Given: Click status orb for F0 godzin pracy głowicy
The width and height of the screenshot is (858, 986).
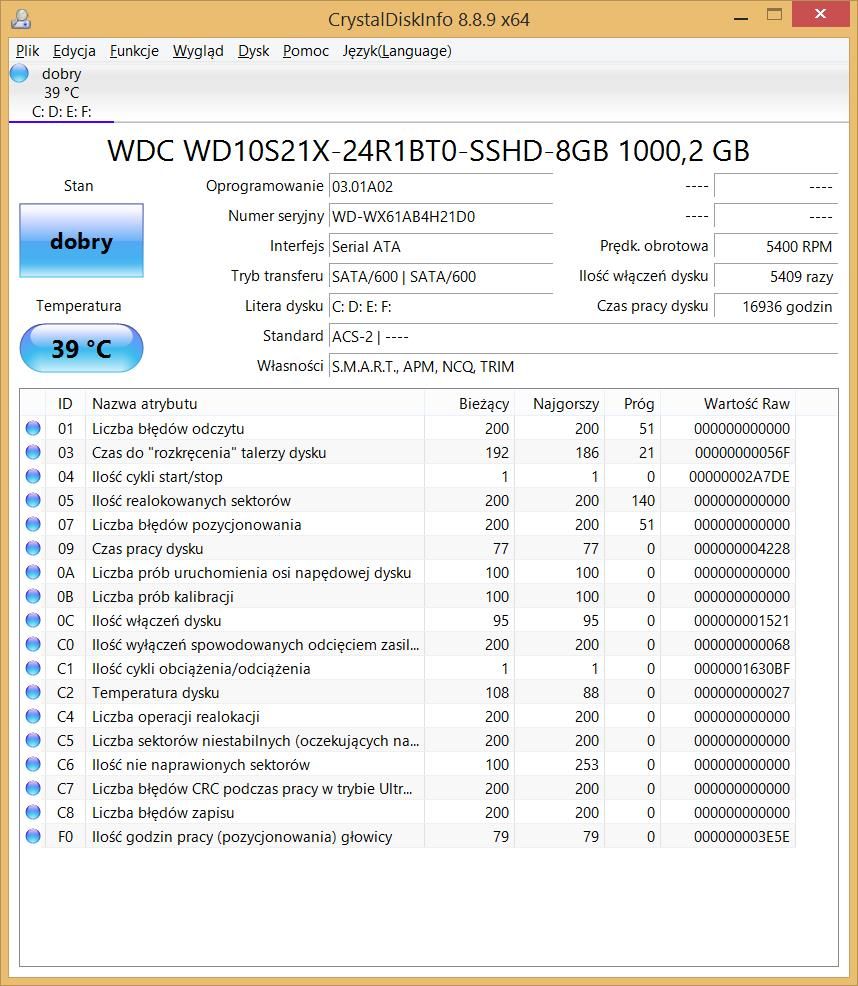Looking at the screenshot, I should 33,836.
